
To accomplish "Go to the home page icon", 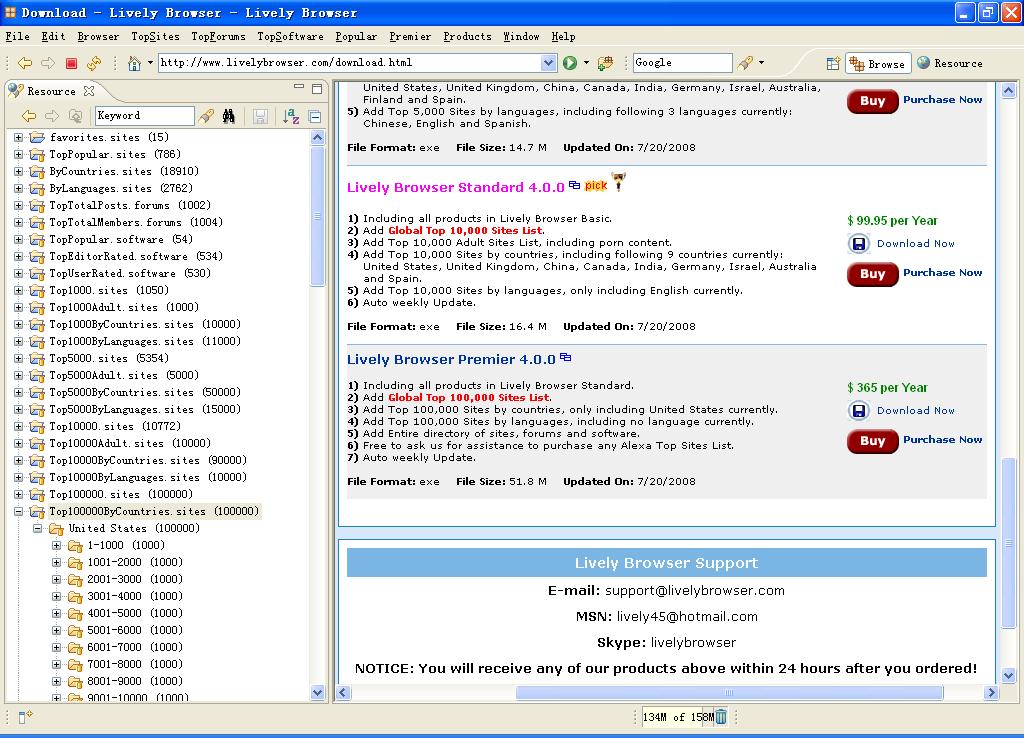I will 135,63.
